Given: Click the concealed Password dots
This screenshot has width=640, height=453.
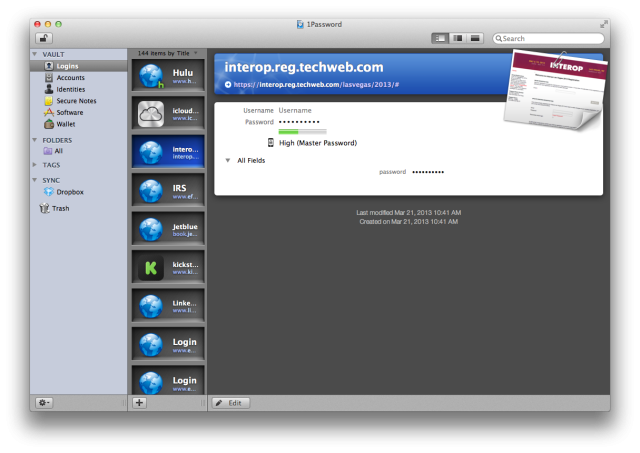Looking at the screenshot, I should coord(299,122).
